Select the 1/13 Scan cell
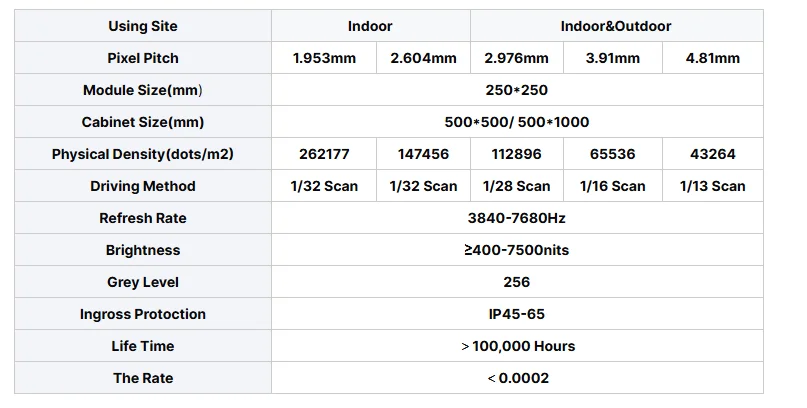 pyautogui.click(x=713, y=186)
